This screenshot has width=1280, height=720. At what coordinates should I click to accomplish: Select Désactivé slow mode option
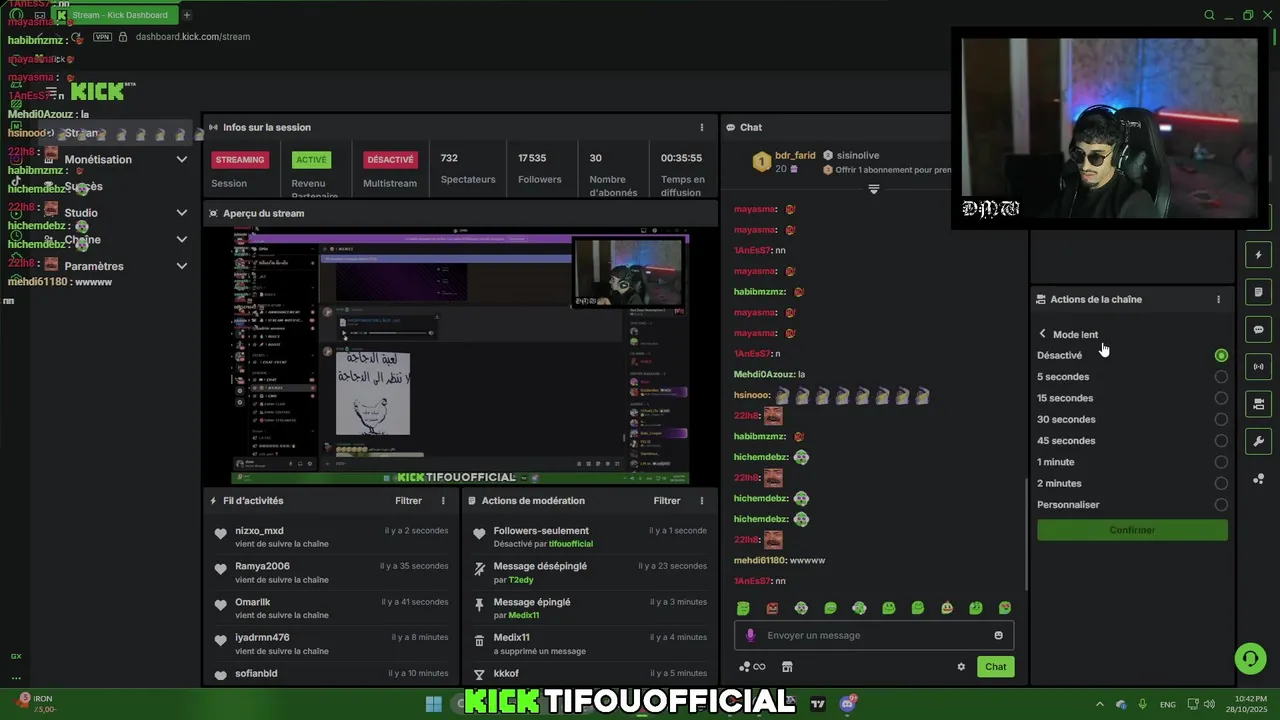pyautogui.click(x=1132, y=355)
